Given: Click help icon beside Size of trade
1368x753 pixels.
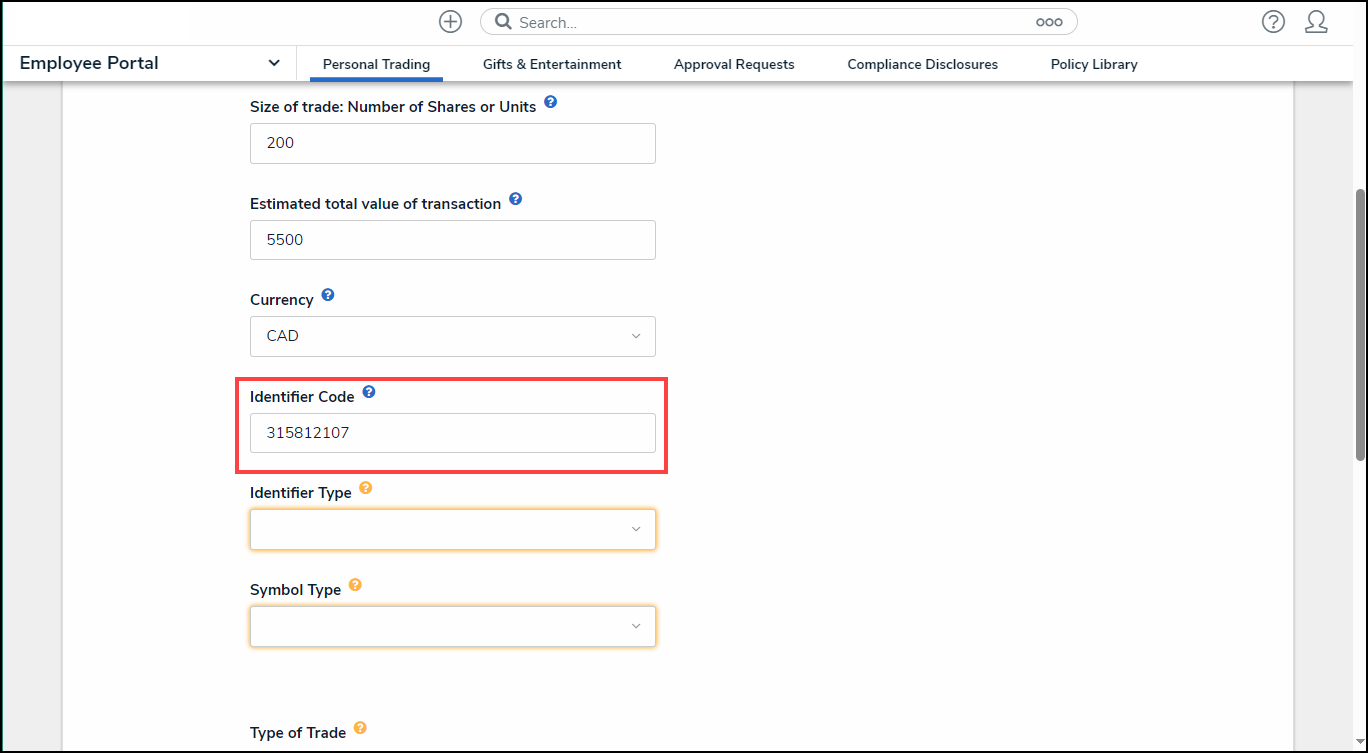Looking at the screenshot, I should (550, 103).
